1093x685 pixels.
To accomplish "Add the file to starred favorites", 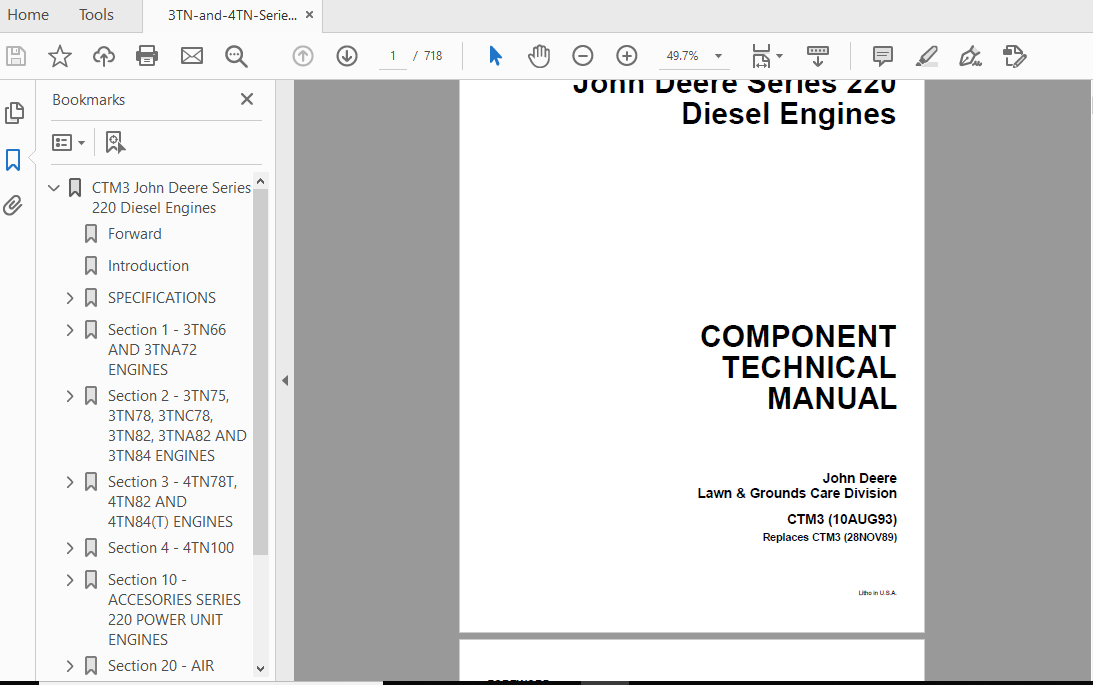I will point(60,56).
